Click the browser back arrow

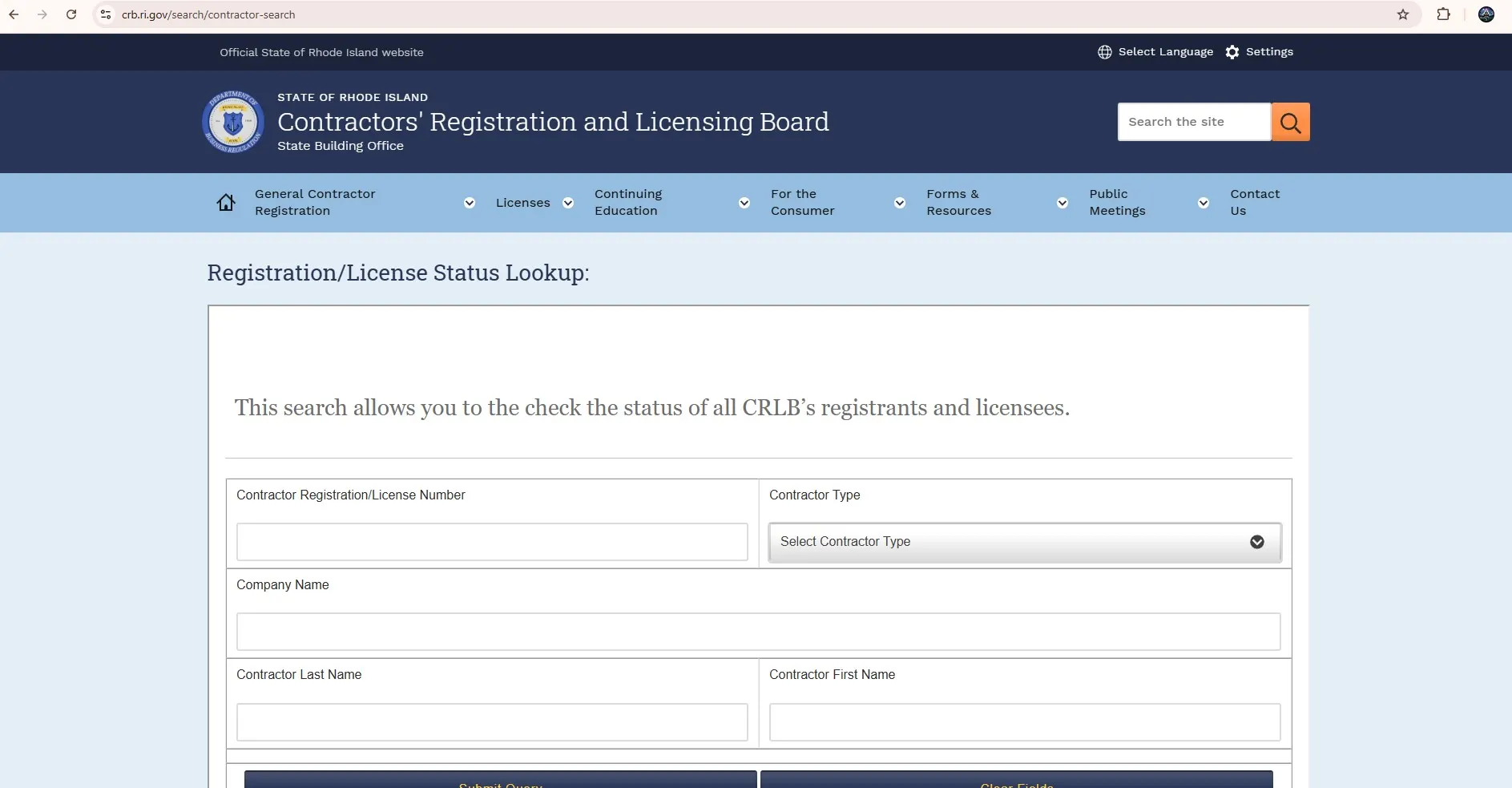pos(14,14)
